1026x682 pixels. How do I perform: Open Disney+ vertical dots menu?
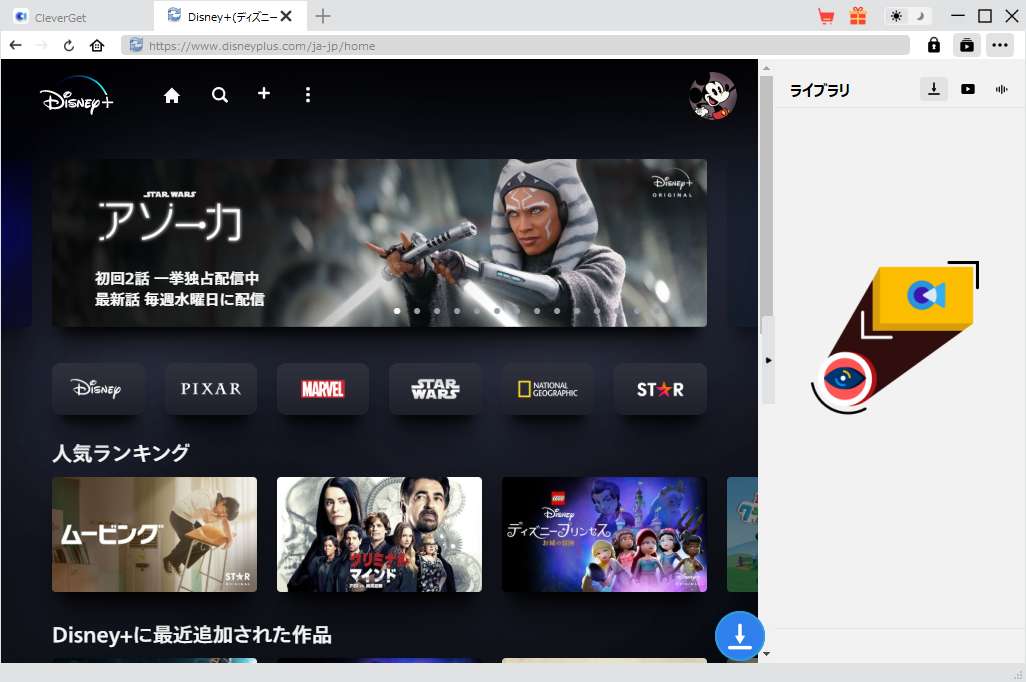click(x=308, y=95)
